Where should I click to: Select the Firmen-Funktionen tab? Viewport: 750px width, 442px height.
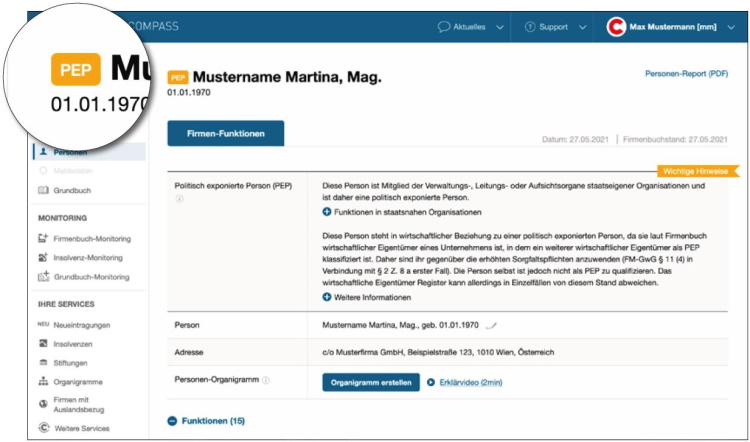[x=225, y=133]
